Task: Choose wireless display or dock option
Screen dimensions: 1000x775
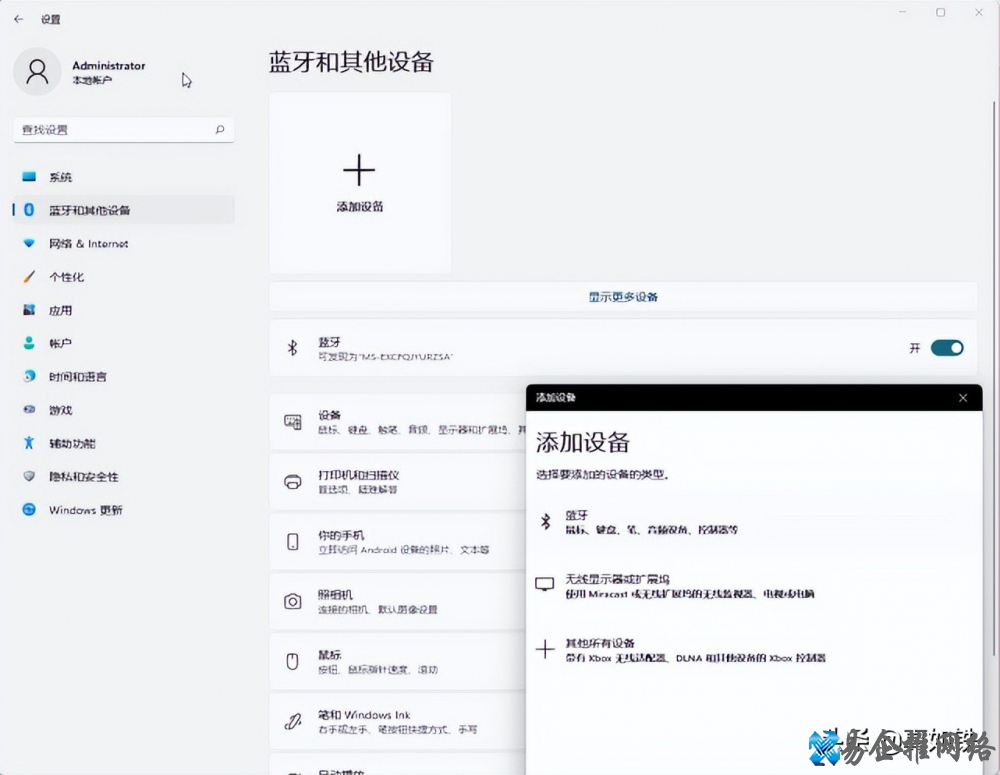Action: [x=675, y=586]
